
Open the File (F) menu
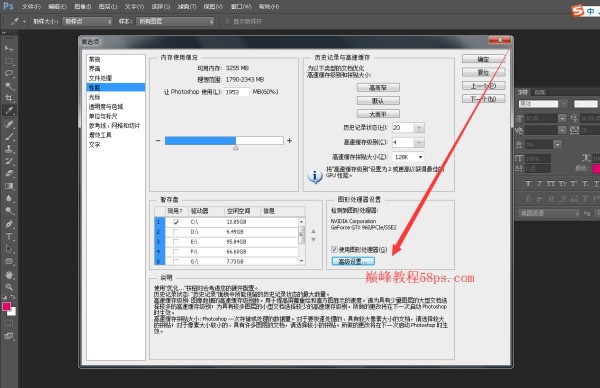click(x=31, y=7)
